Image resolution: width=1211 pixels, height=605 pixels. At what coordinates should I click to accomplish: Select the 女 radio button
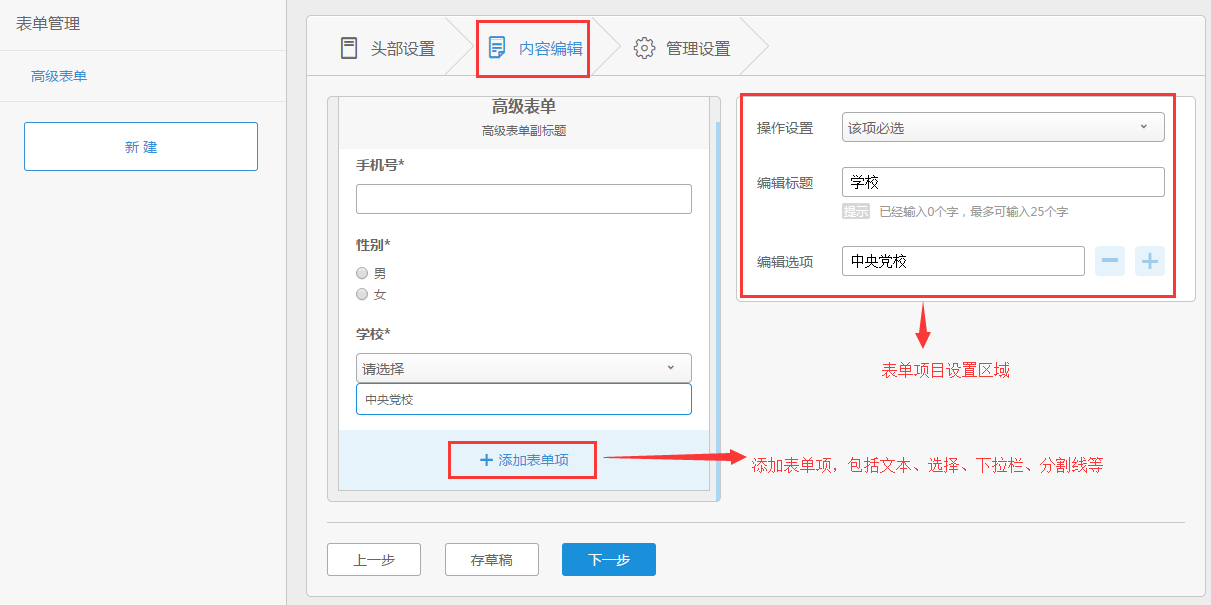tap(362, 294)
